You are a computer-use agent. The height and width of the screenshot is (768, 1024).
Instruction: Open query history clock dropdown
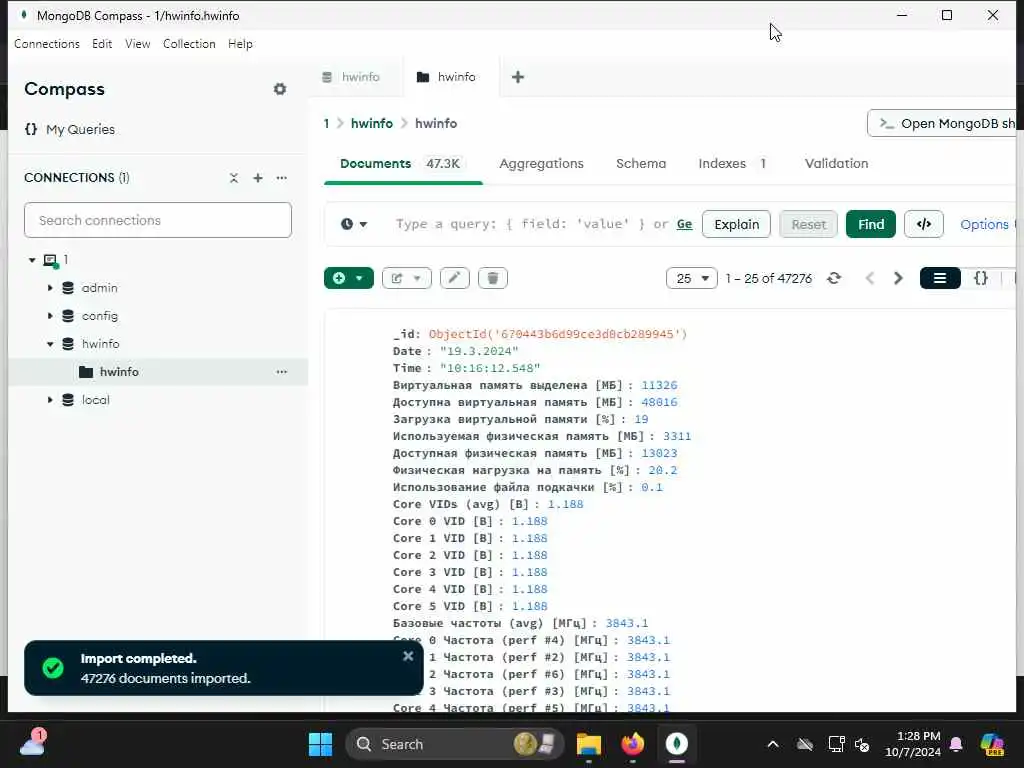click(x=353, y=224)
